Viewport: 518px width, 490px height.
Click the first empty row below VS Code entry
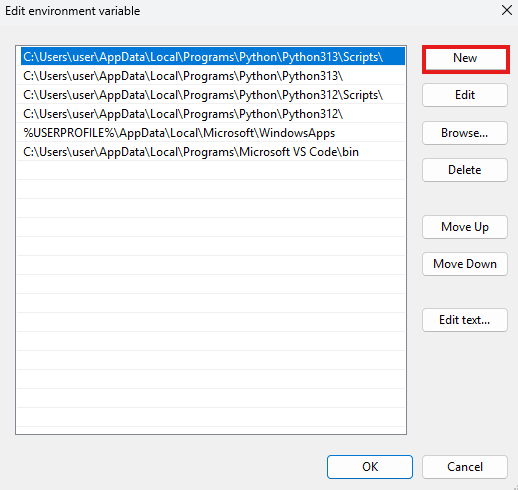(x=211, y=171)
